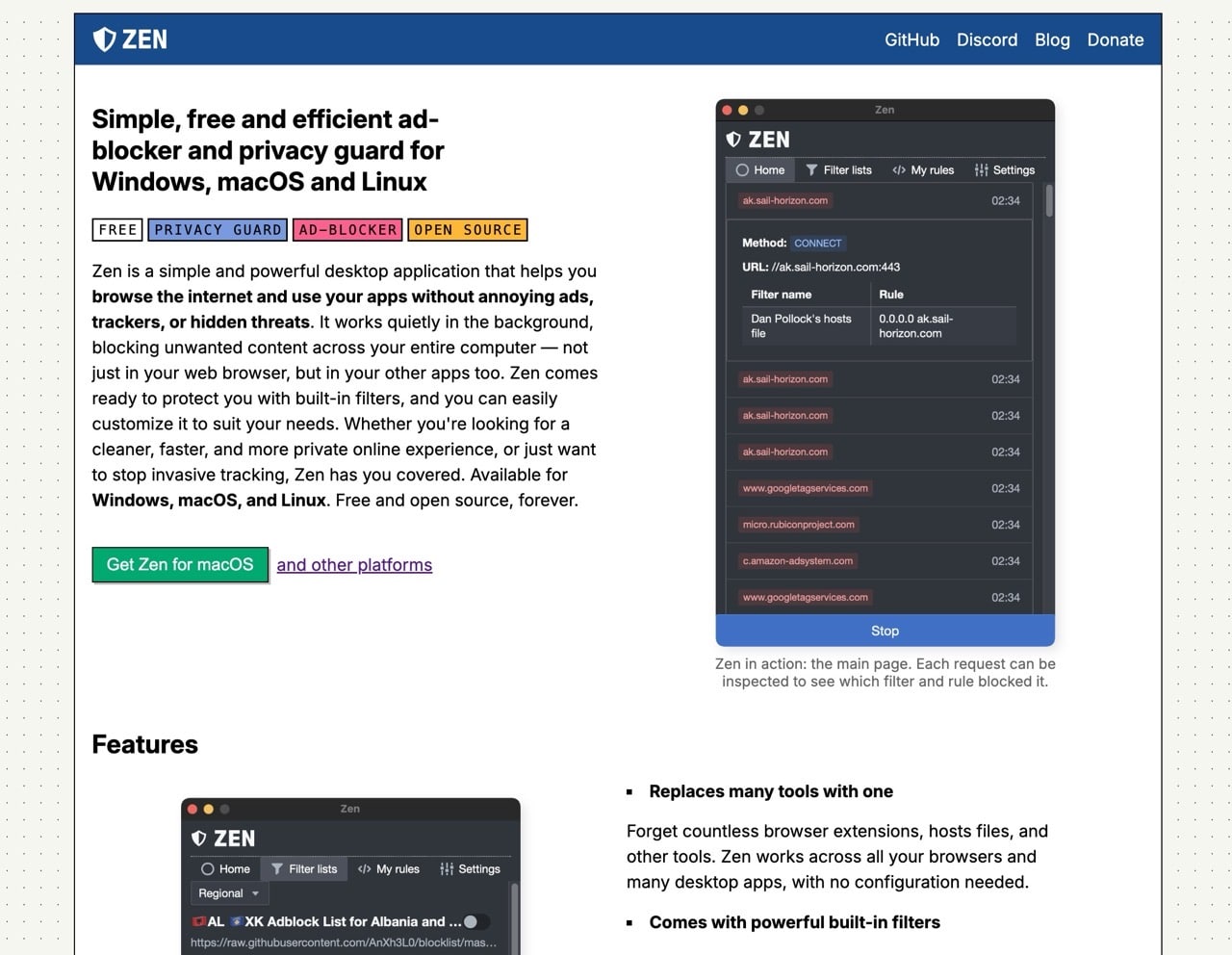This screenshot has height=955, width=1232.
Task: Toggle the Adblock List for Albania switch
Action: [x=475, y=921]
